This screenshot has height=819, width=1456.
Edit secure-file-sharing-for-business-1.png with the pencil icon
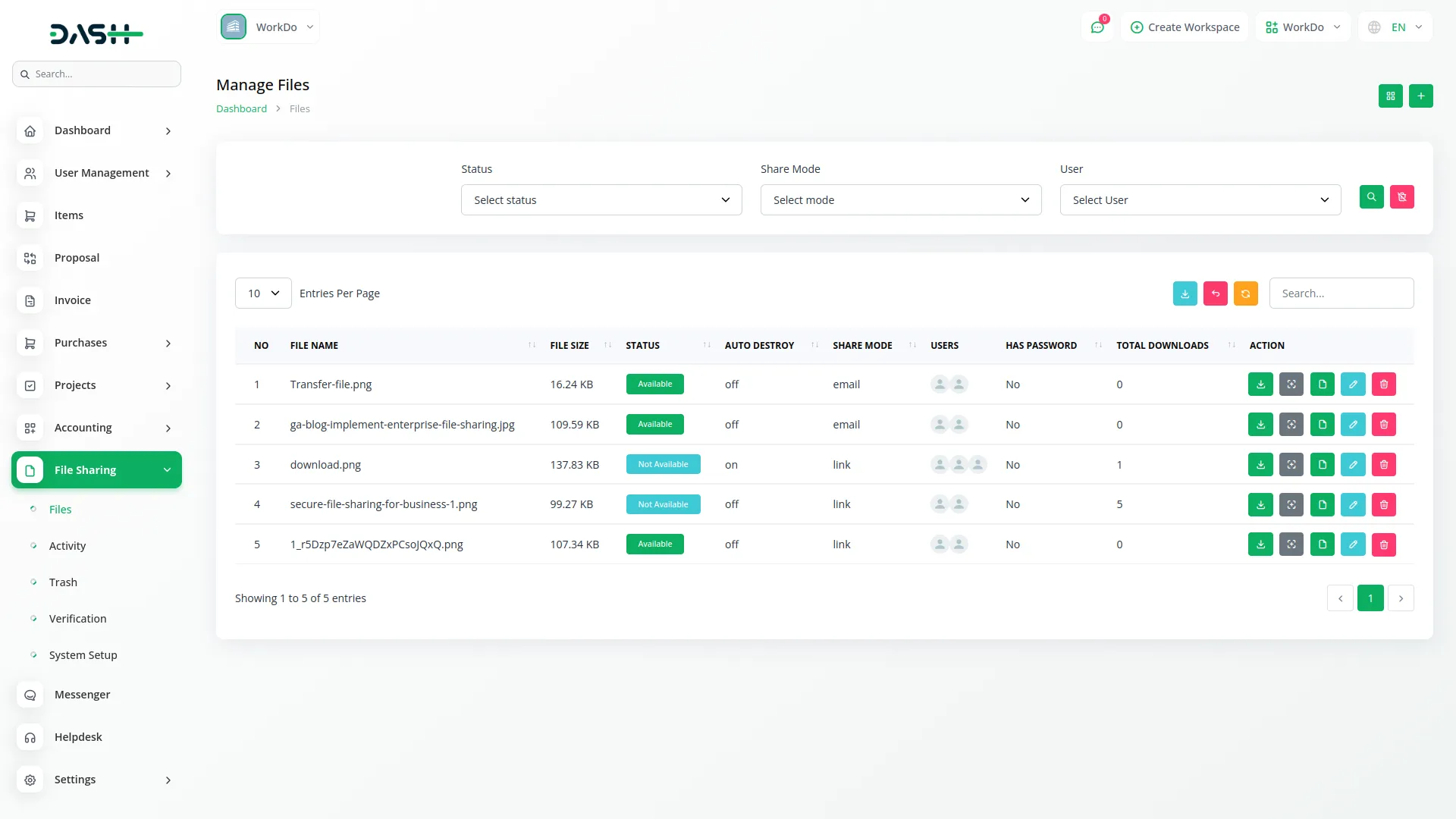[x=1353, y=504]
